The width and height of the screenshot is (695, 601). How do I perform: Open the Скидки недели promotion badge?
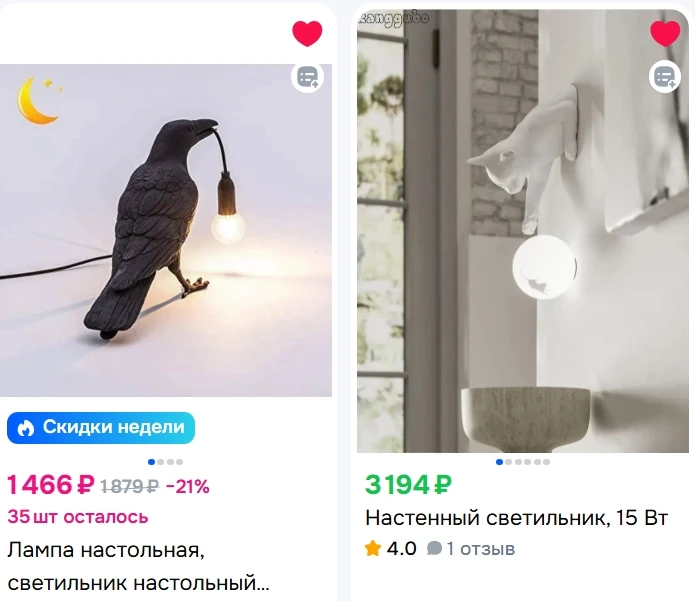click(x=101, y=428)
